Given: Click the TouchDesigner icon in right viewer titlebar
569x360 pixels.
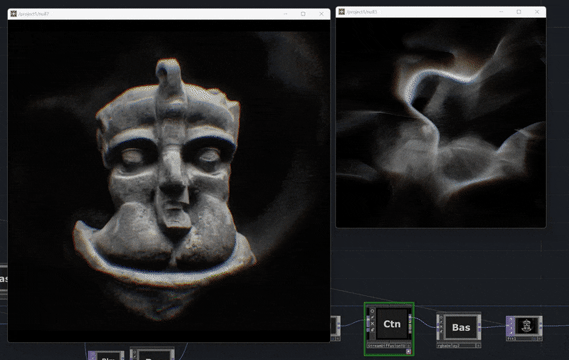Looking at the screenshot, I should 341,12.
